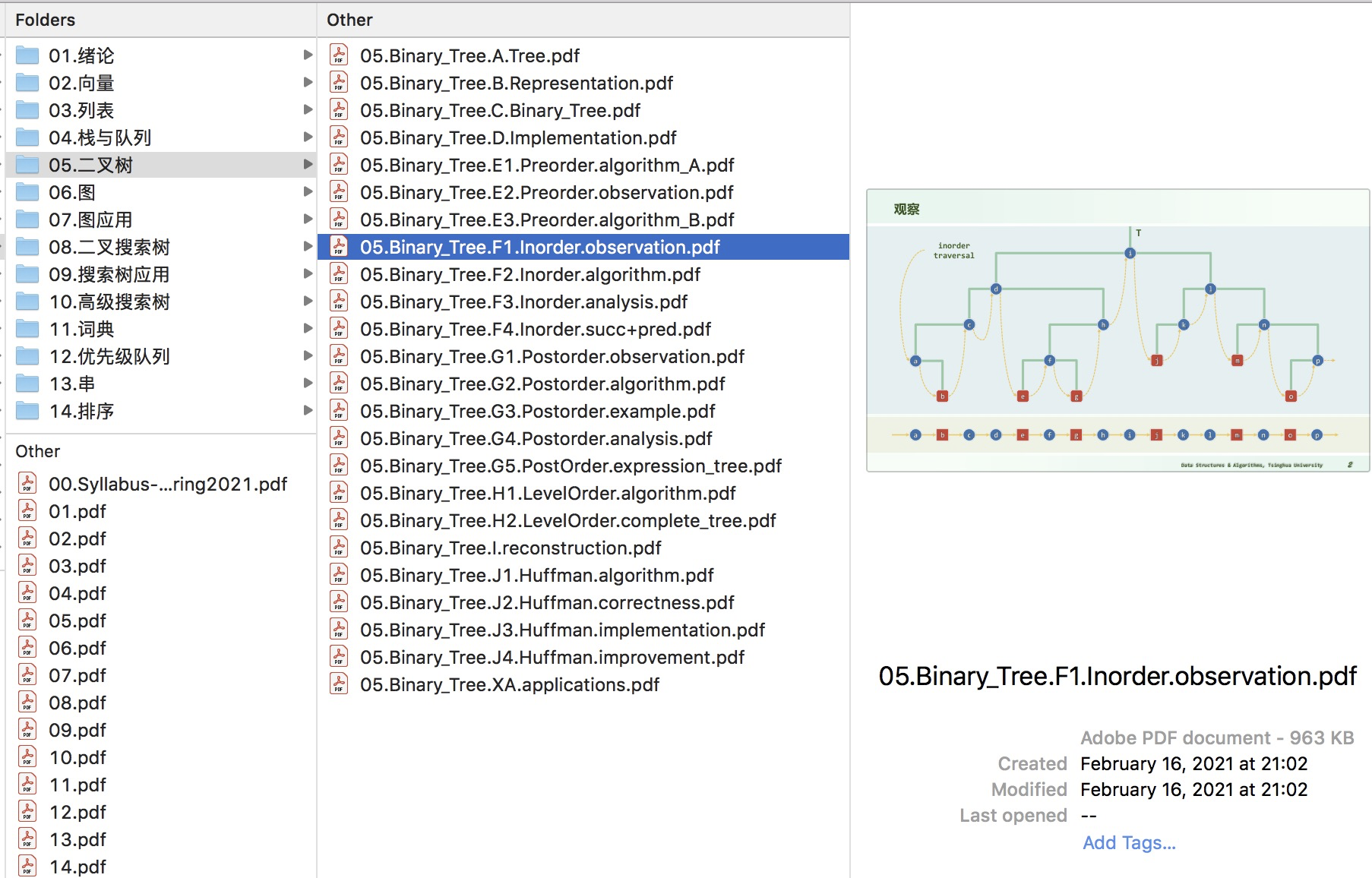This screenshot has width=1372, height=878.
Task: Expand the 12.优先级队列 folder arrow
Action: pyautogui.click(x=308, y=355)
